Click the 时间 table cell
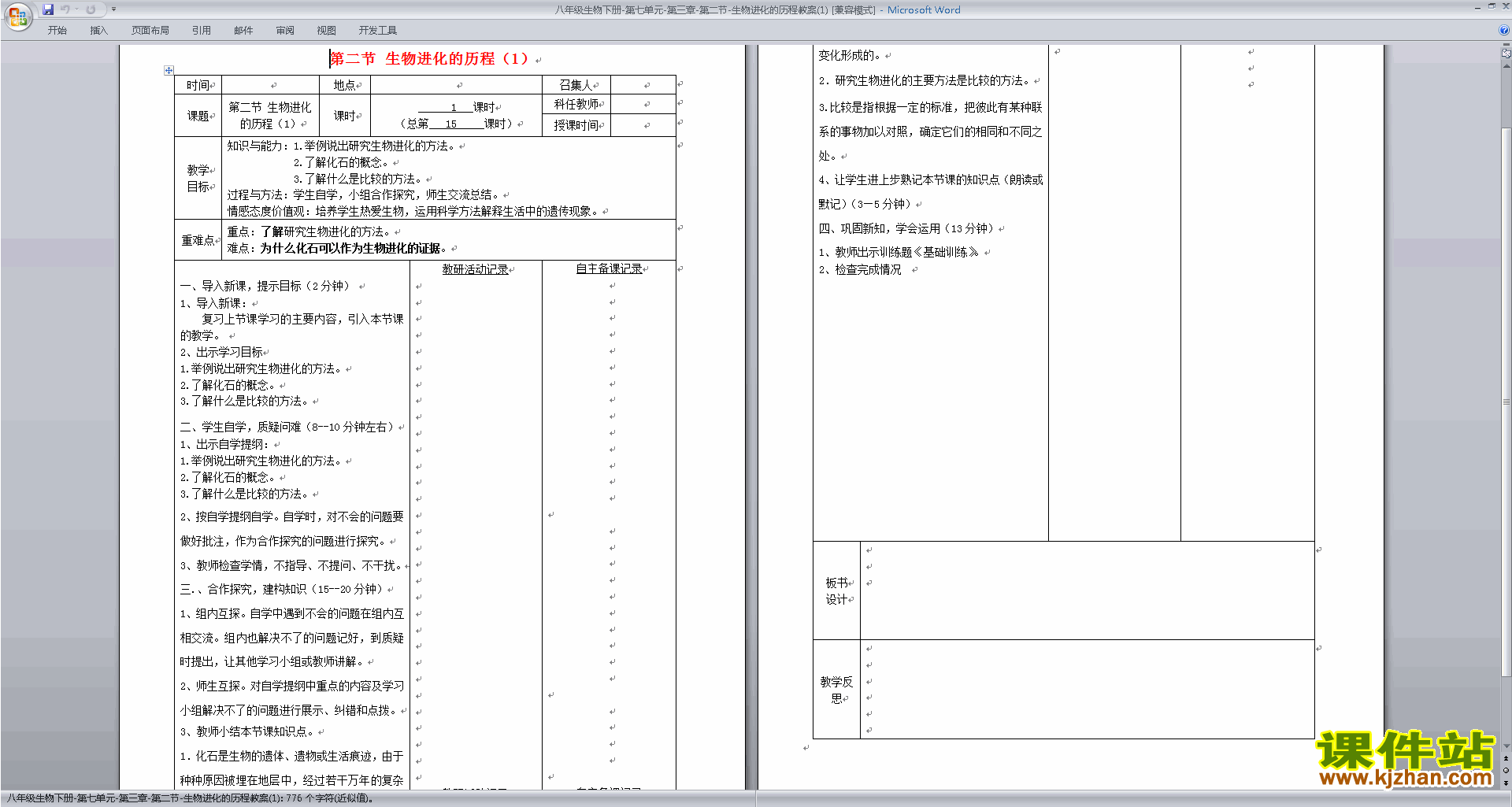Viewport: 1512px width, 807px height. [198, 85]
